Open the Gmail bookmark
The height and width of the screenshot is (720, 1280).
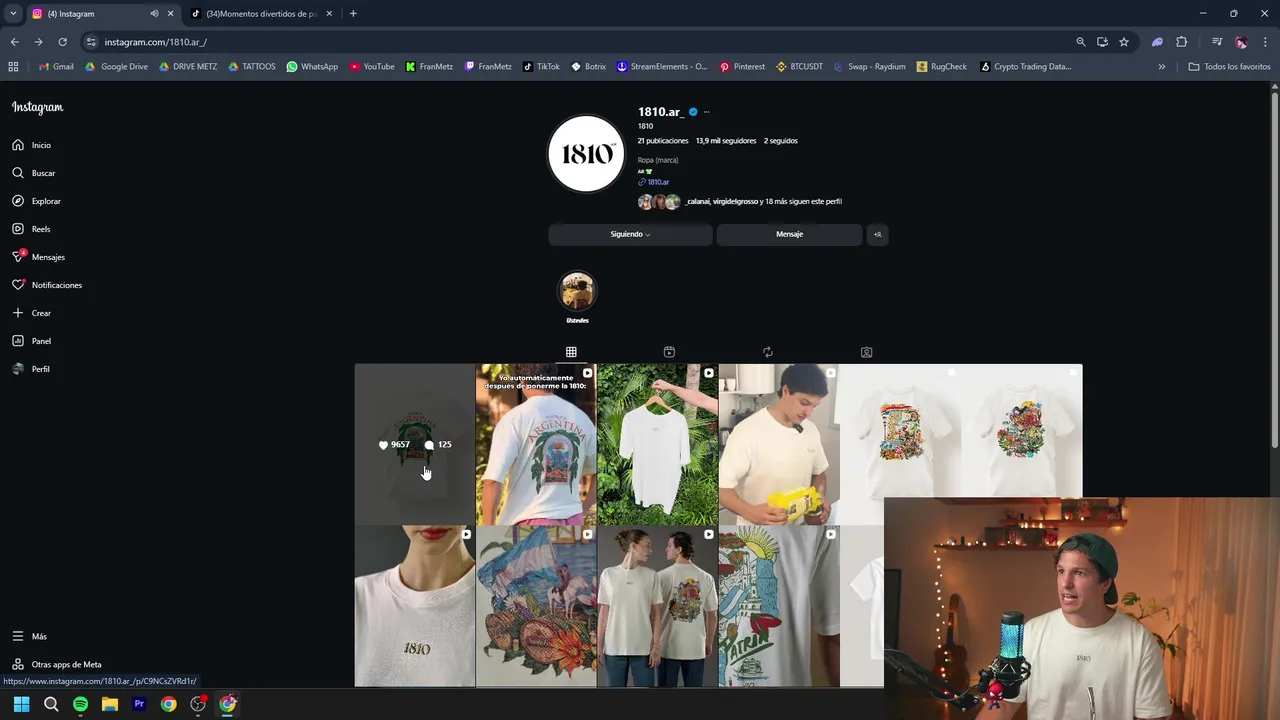tap(56, 67)
